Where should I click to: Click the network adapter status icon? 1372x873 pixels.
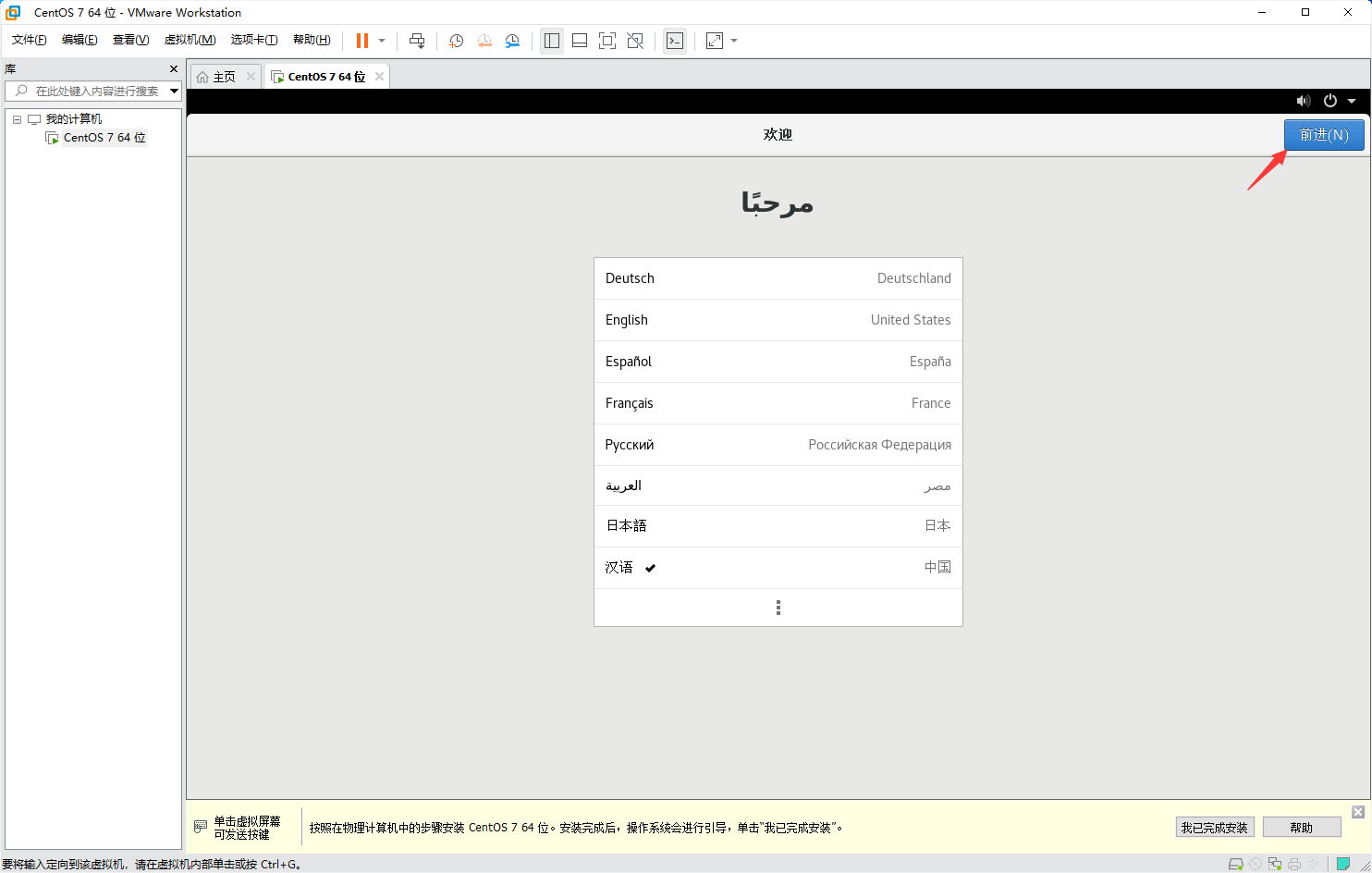click(1275, 864)
